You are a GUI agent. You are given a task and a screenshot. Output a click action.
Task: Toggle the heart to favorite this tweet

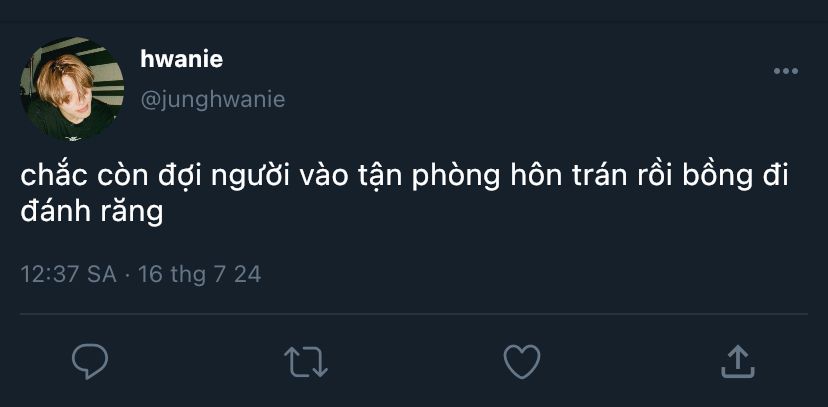tap(522, 362)
